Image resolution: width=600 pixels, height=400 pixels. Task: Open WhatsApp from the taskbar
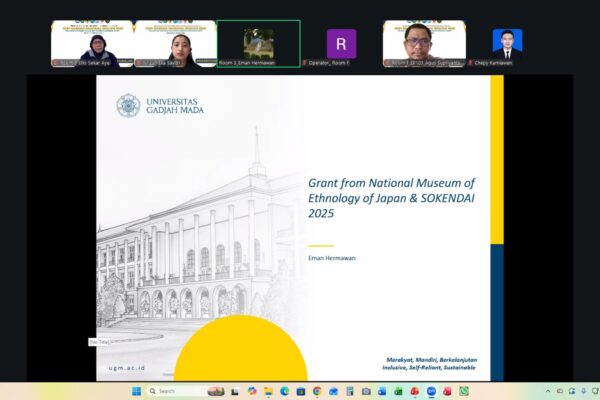point(464,391)
